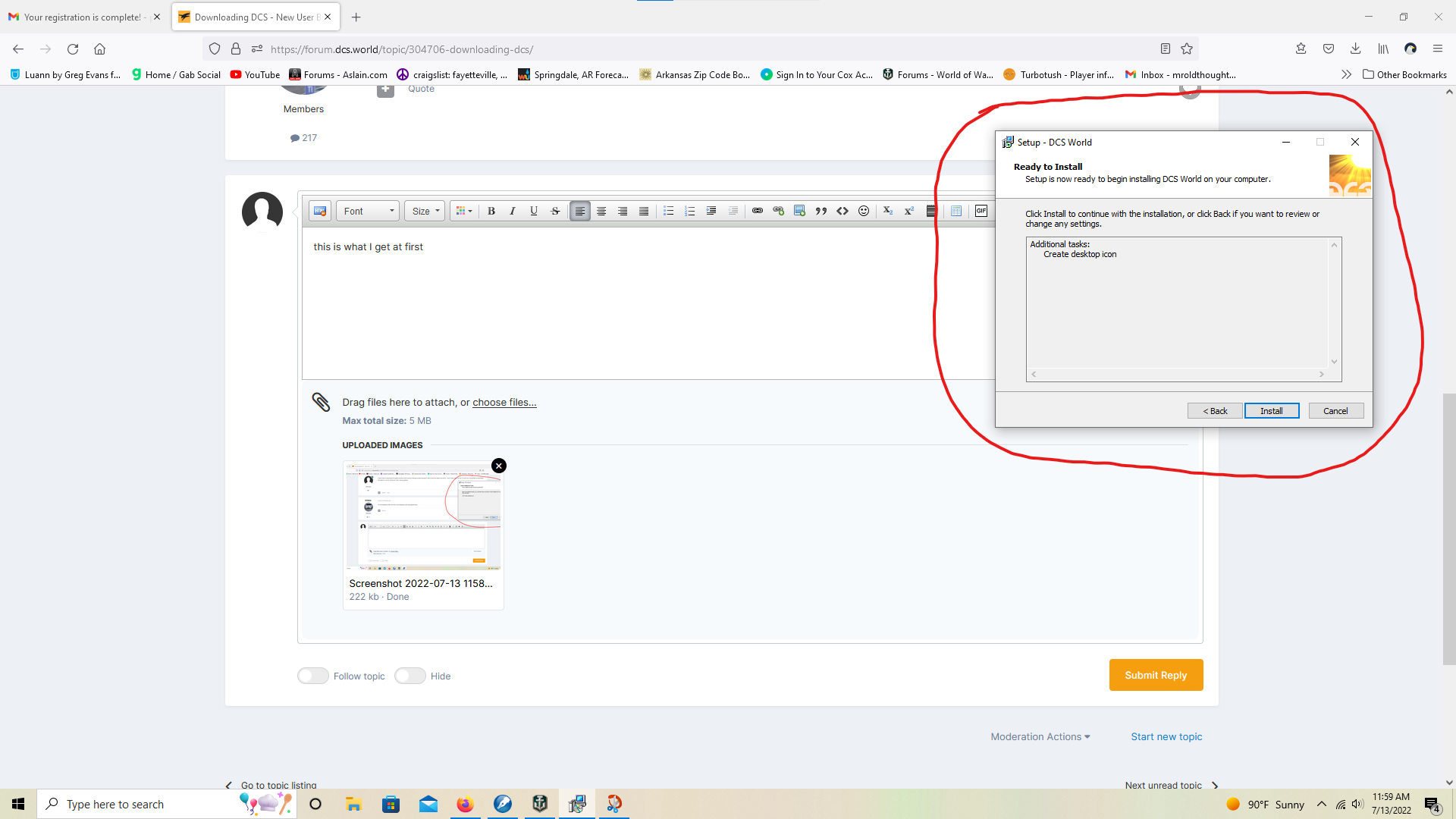1456x819 pixels.
Task: Insert a numbered list
Action: point(690,211)
